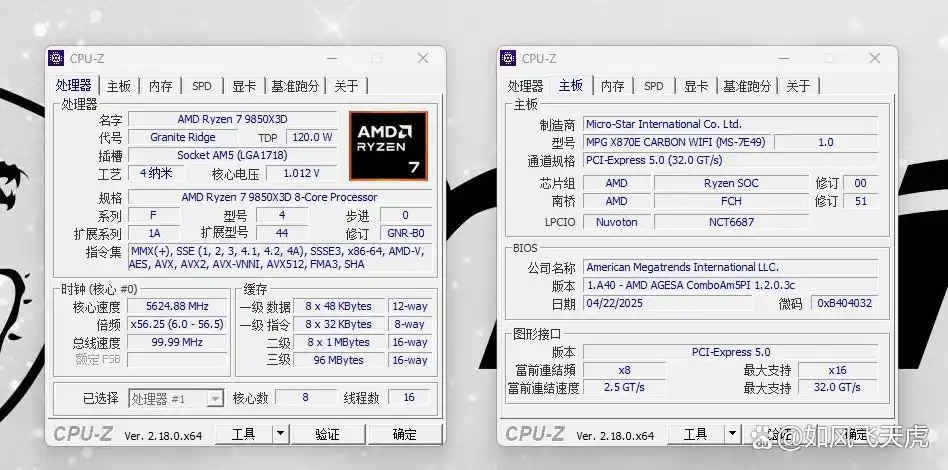Open SPD tab in right CPU-Z window
This screenshot has width=948, height=470.
tap(654, 86)
